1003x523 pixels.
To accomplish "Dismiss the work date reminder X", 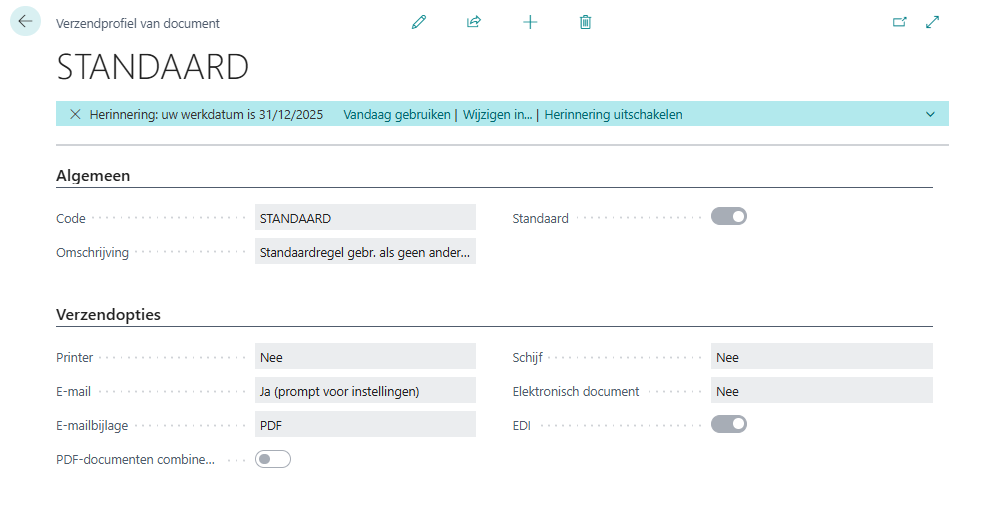I will coord(75,114).
